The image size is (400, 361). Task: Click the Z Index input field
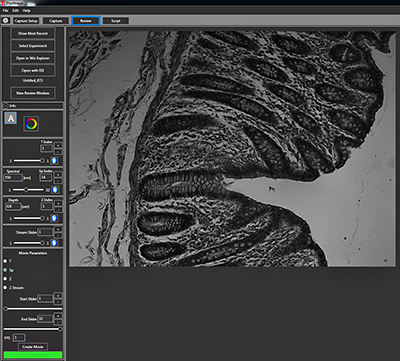pyautogui.click(x=47, y=206)
